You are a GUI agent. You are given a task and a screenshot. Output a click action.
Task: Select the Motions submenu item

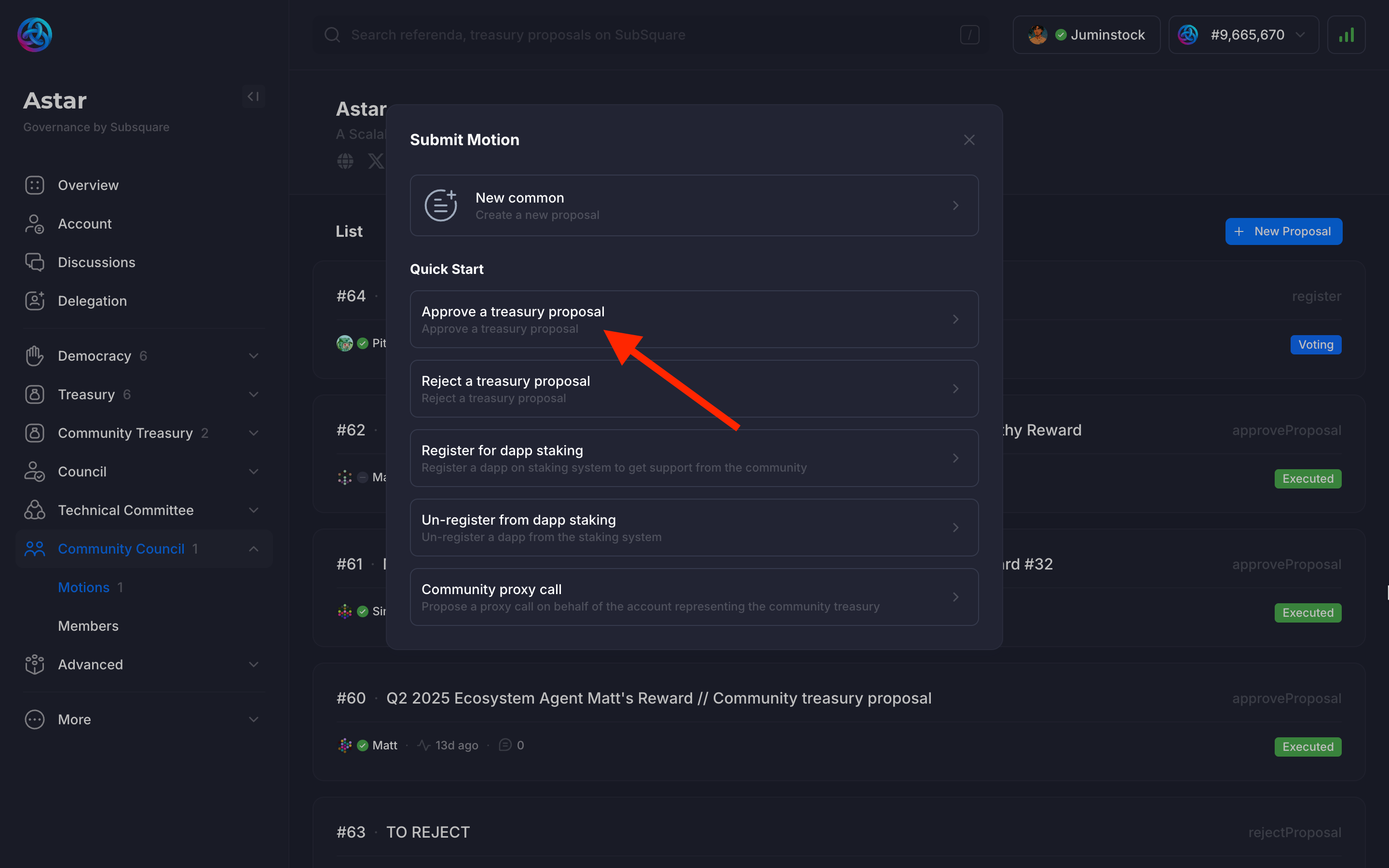[84, 587]
